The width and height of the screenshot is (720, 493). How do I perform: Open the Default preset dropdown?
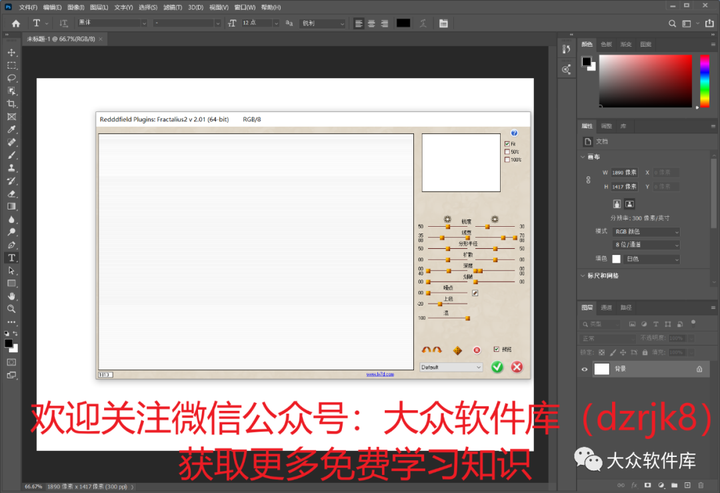point(451,367)
